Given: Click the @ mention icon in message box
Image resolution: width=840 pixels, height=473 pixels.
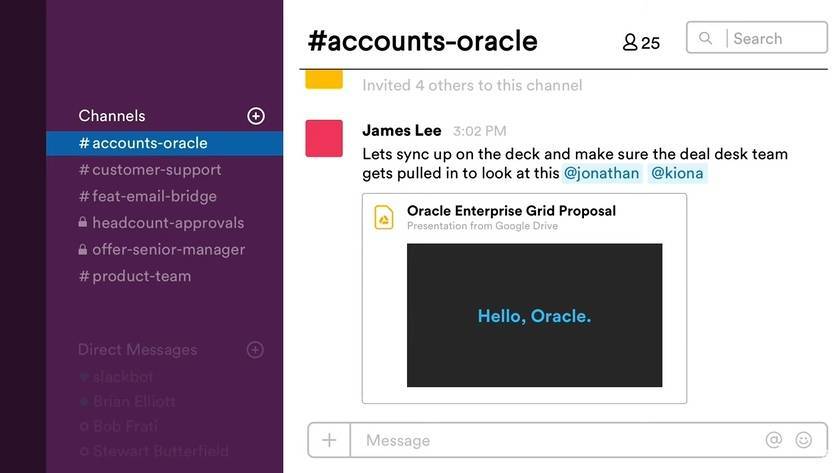Looking at the screenshot, I should pos(773,440).
